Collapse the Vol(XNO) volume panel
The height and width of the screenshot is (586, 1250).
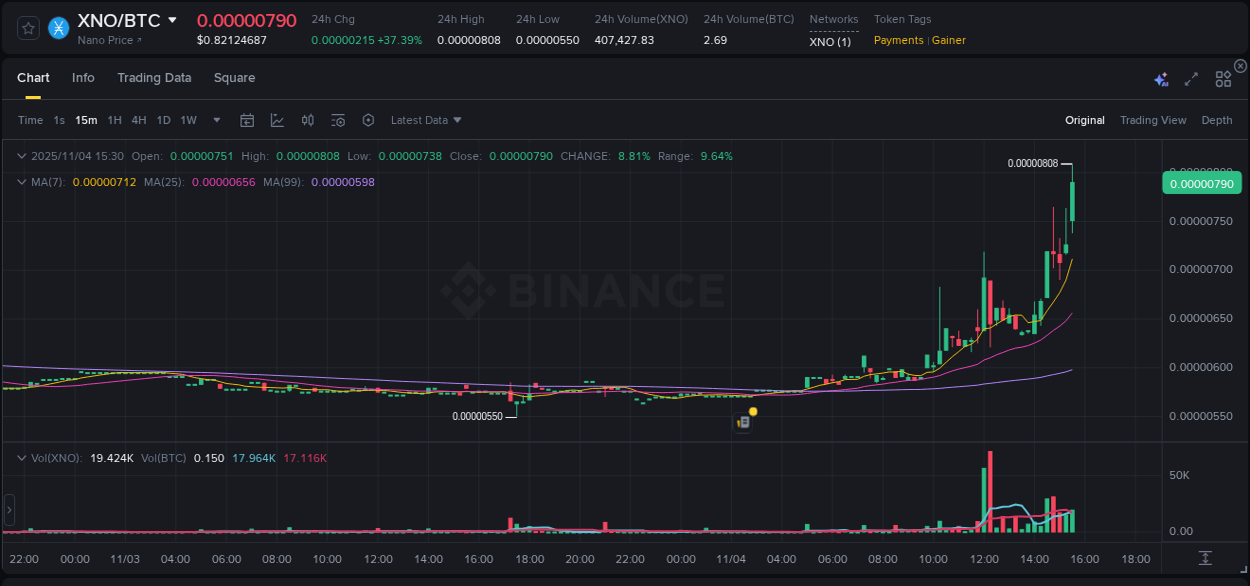[x=22, y=457]
